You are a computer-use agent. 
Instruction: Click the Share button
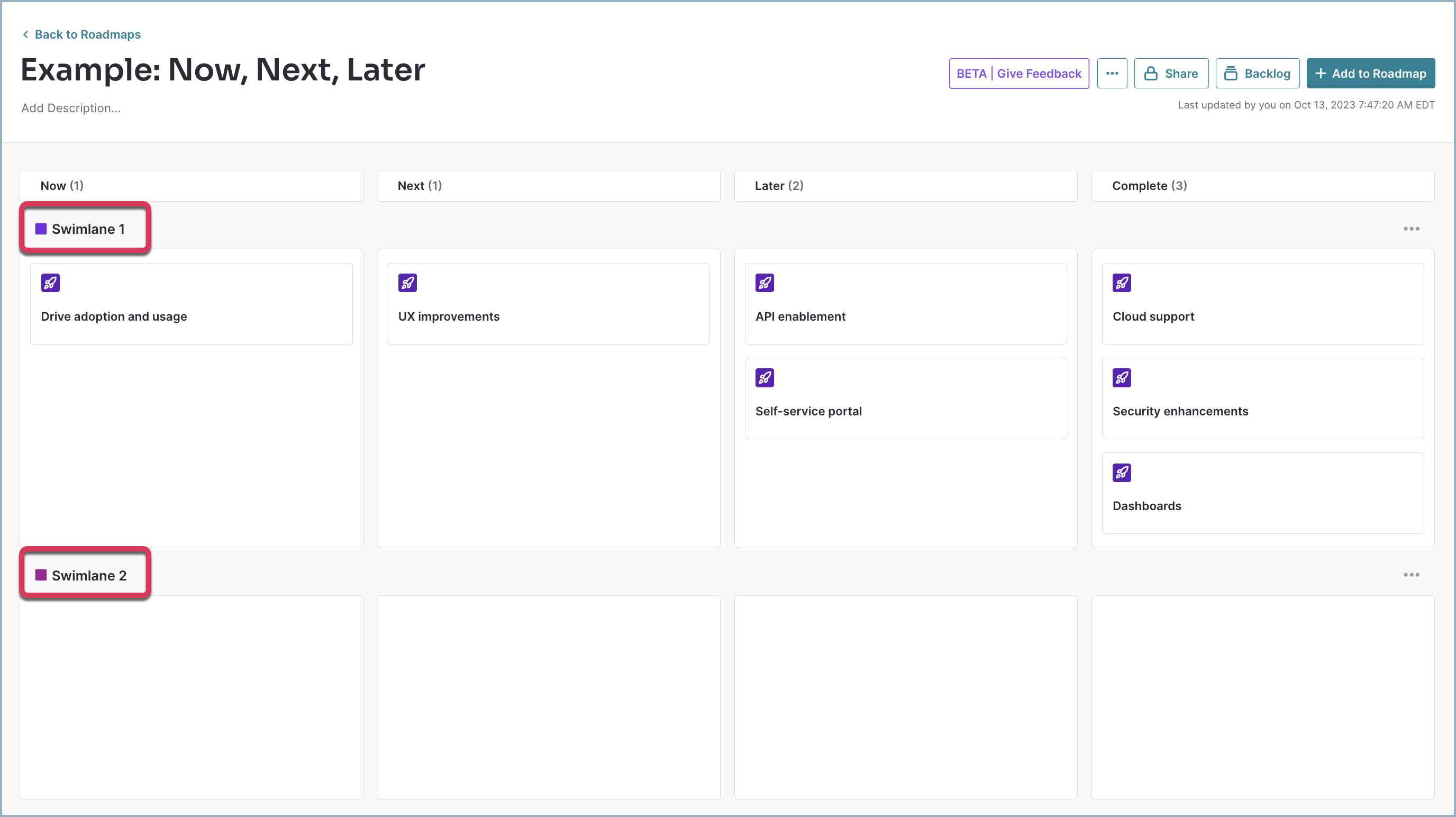coord(1171,74)
